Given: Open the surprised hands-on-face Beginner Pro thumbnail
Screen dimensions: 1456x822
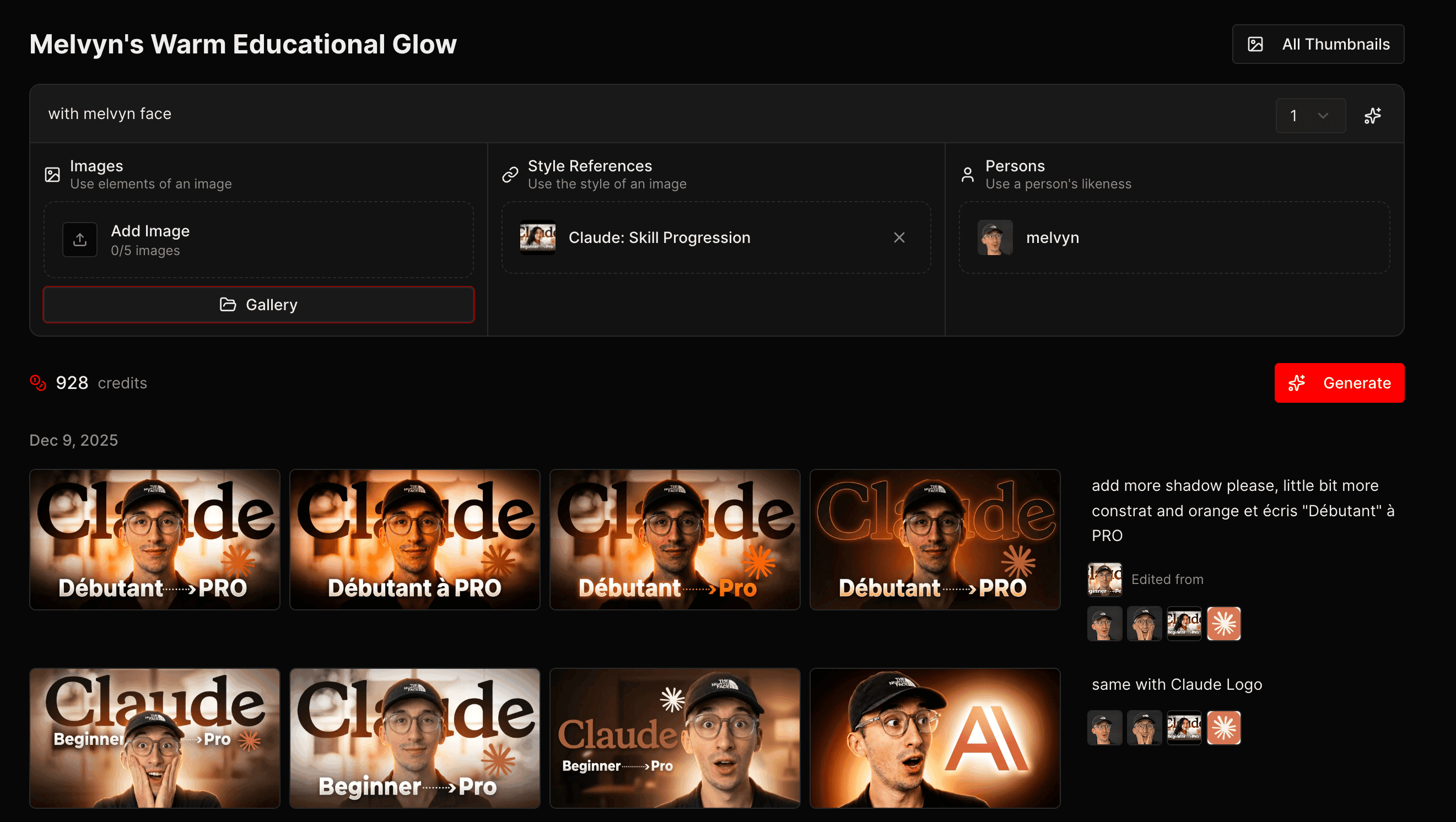Looking at the screenshot, I should tap(154, 738).
